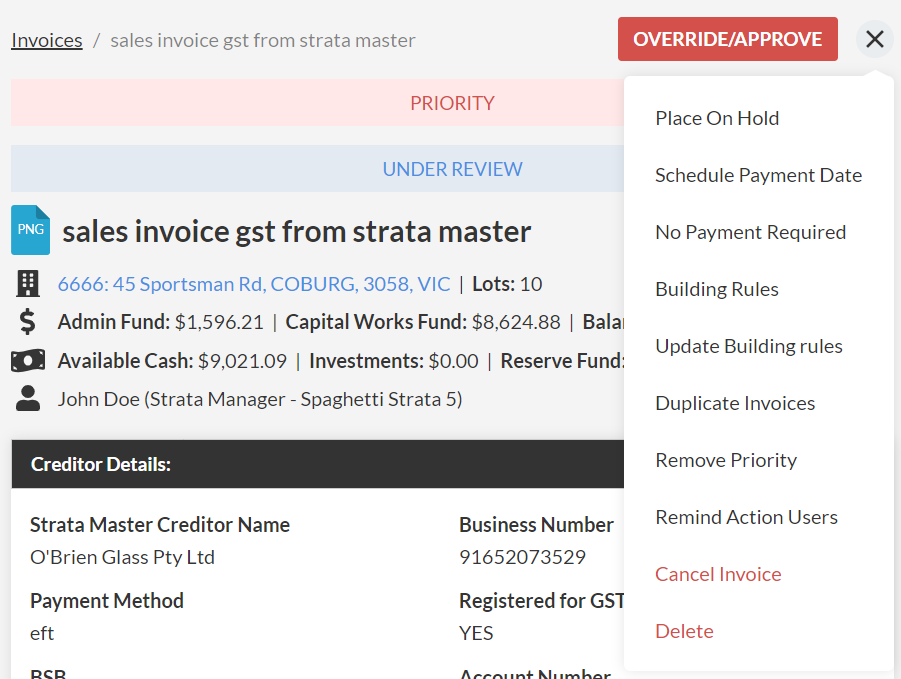
Task: Choose Schedule Payment Date option
Action: click(758, 175)
